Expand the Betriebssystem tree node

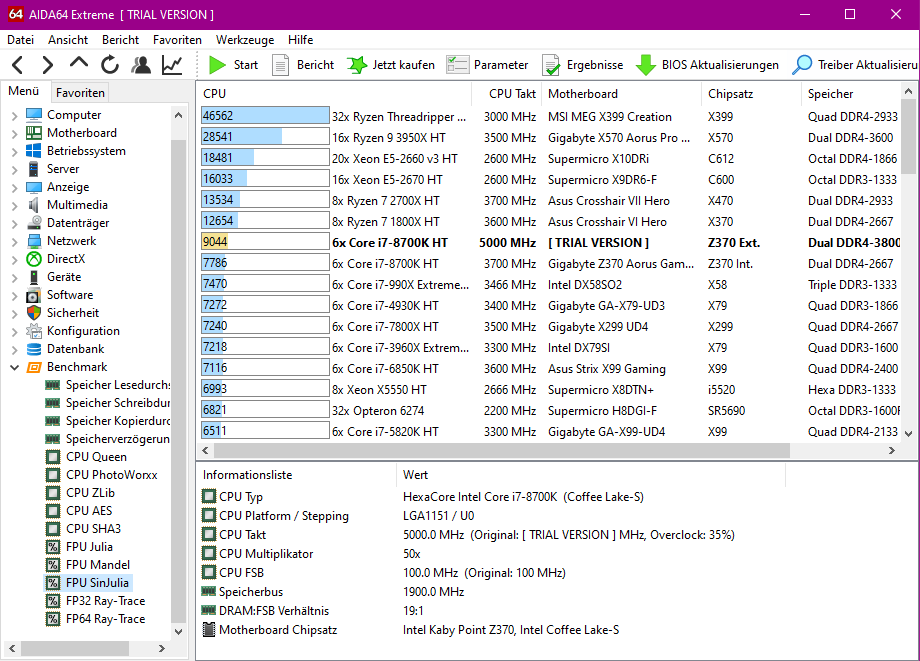15,151
